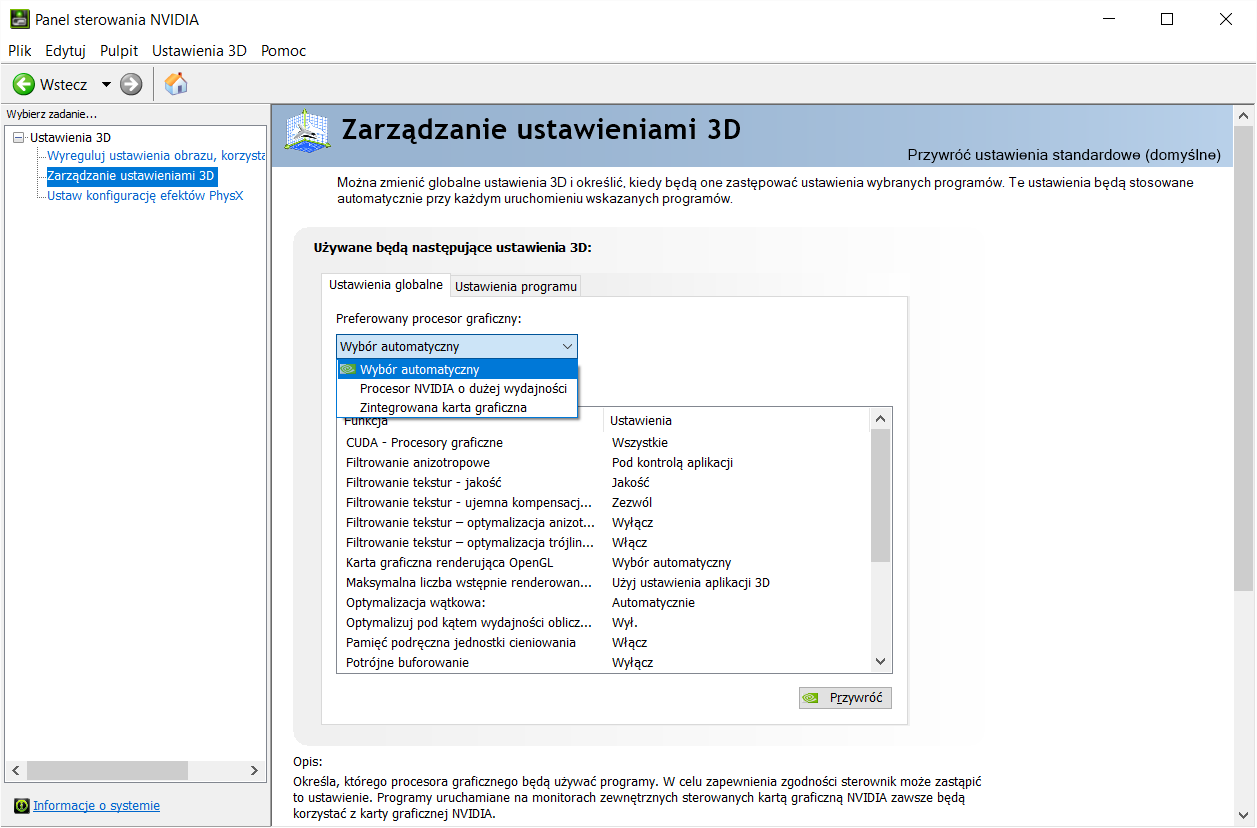
Task: Click scroll down arrow in settings list
Action: (880, 661)
